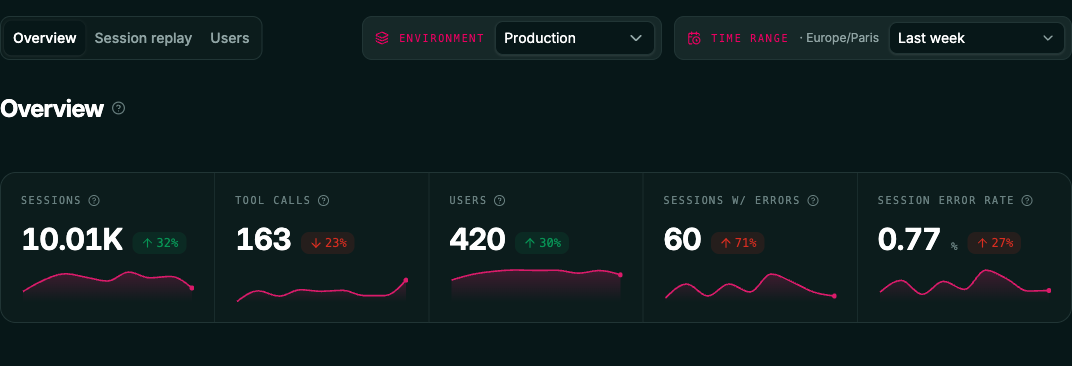Click the 27% badge on Session Error Rate
The image size is (1072, 366).
994,243
